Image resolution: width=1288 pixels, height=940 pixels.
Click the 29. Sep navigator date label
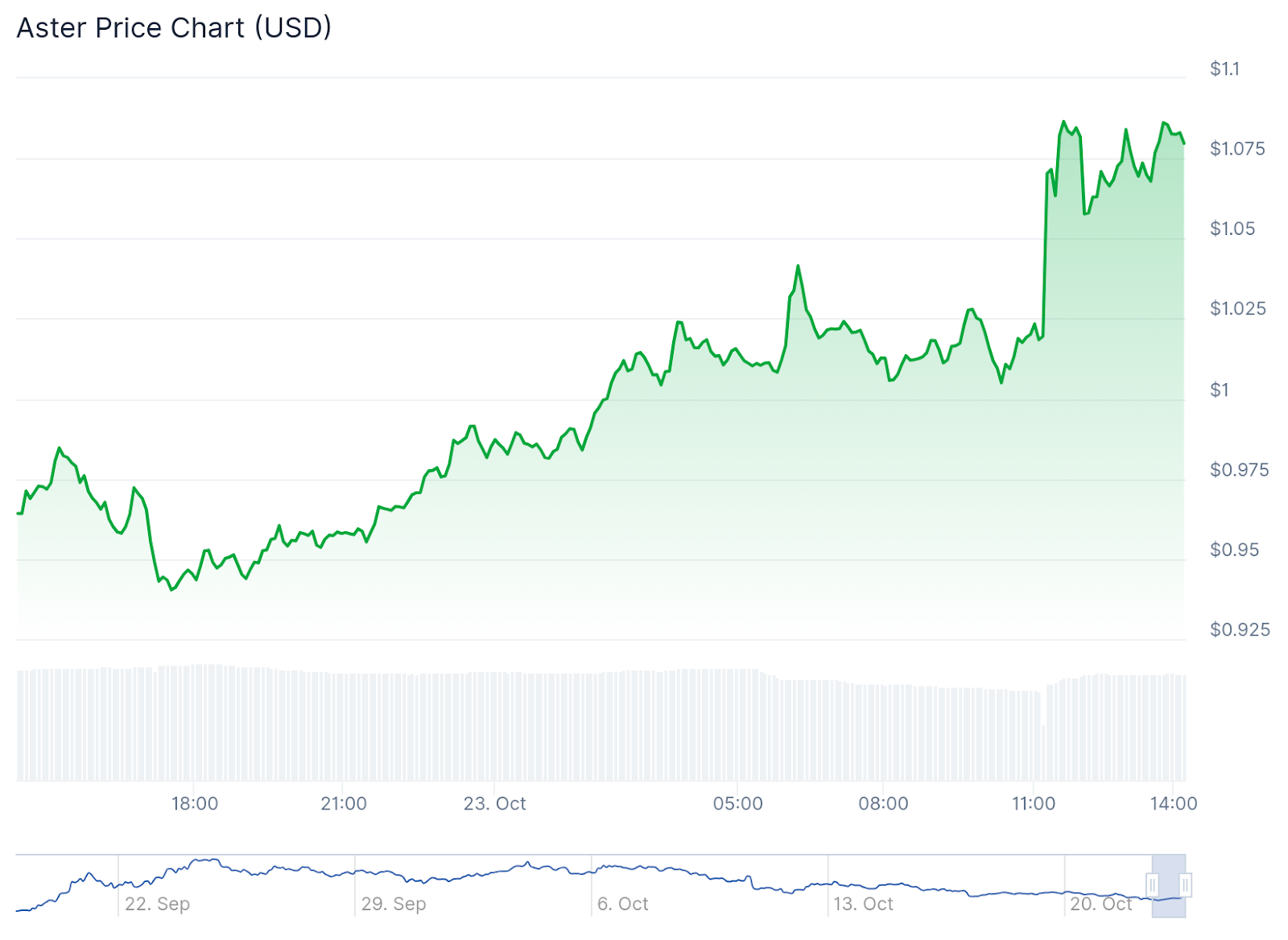(394, 904)
